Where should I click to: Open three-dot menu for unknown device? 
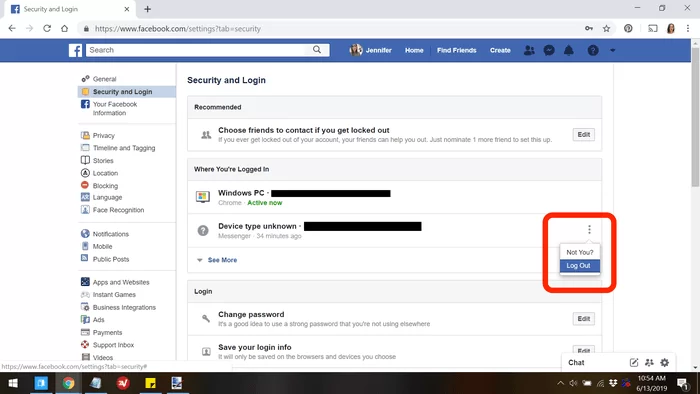(x=589, y=229)
